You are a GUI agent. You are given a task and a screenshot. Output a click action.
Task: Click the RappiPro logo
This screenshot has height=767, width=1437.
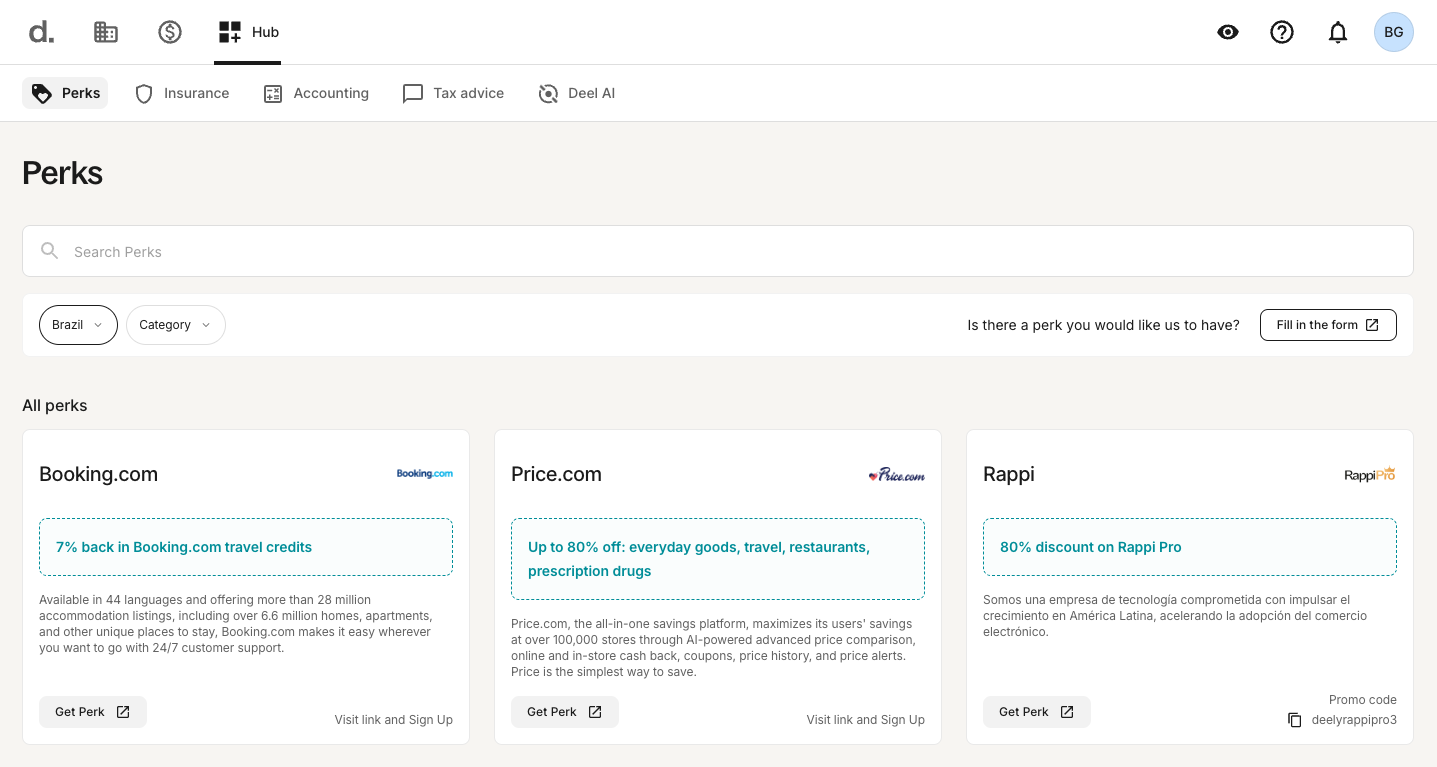pos(1369,474)
